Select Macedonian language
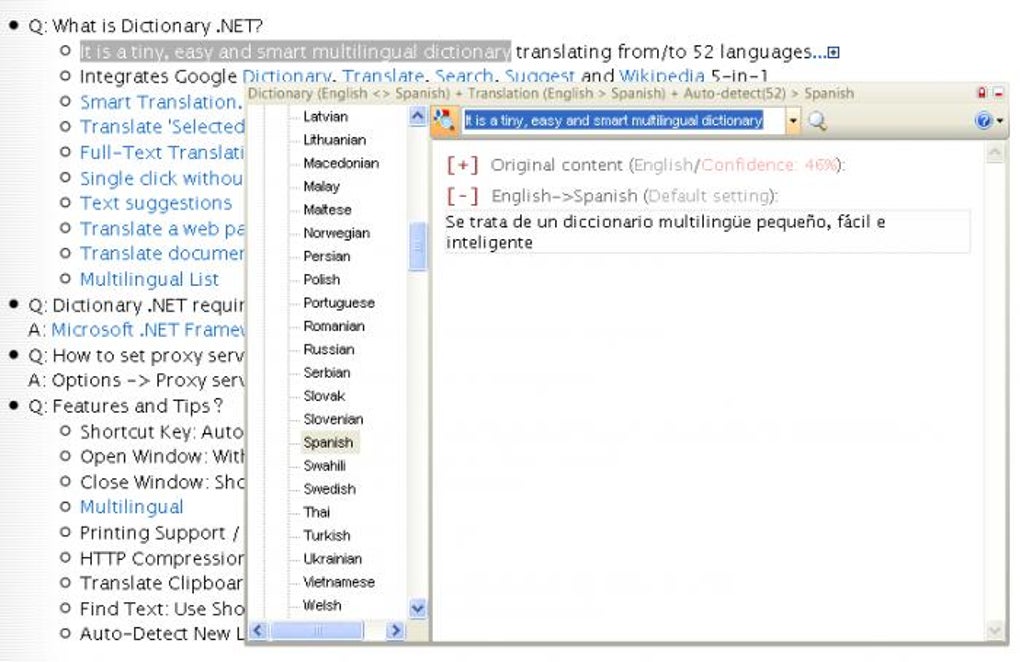Image resolution: width=1020 pixels, height=662 pixels. (x=341, y=163)
